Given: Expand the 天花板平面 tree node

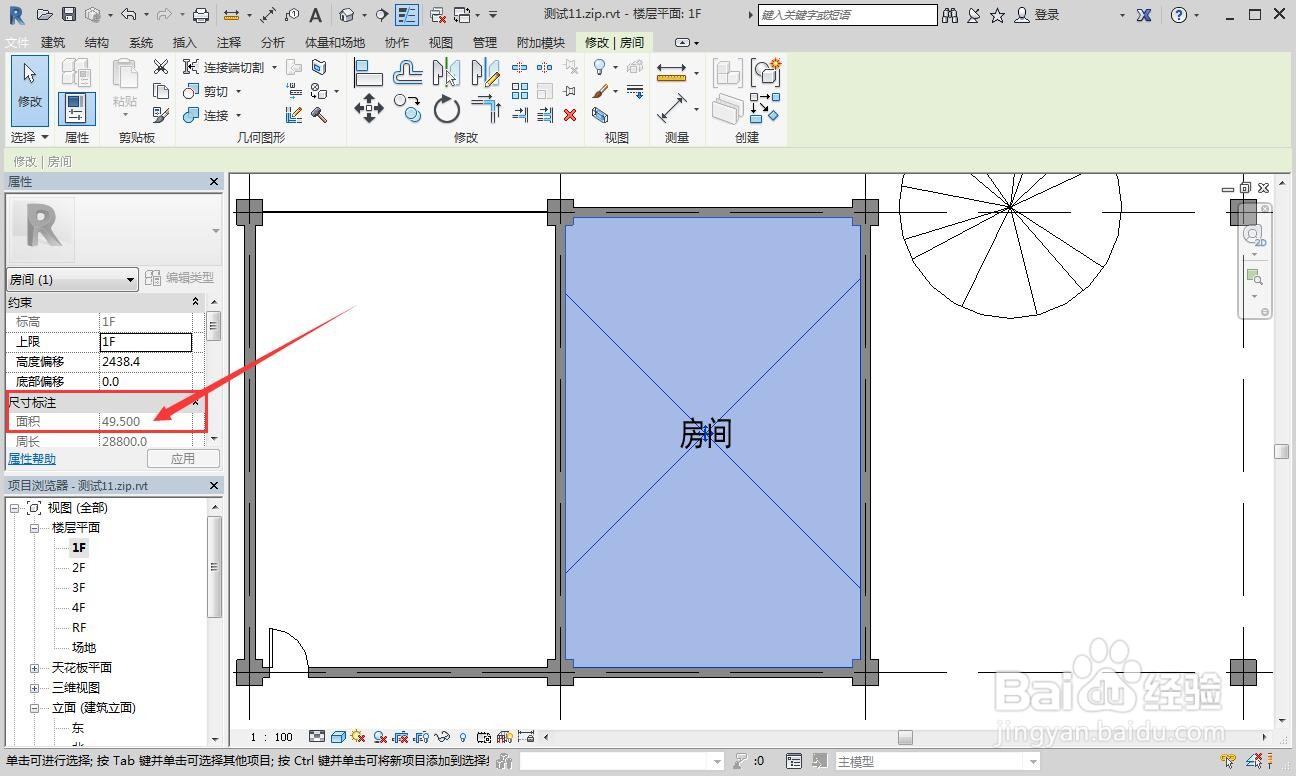Looking at the screenshot, I should click(34, 668).
